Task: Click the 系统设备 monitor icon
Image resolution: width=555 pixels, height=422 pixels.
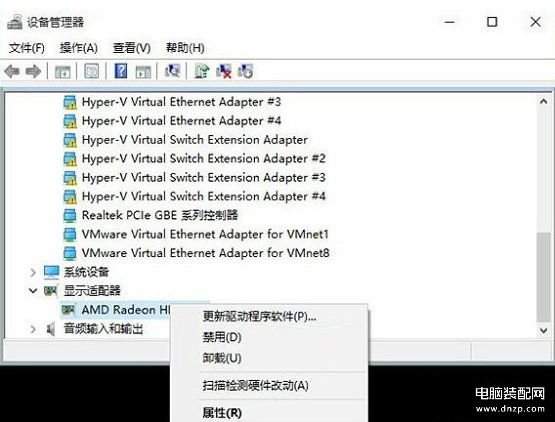Action: click(x=51, y=272)
